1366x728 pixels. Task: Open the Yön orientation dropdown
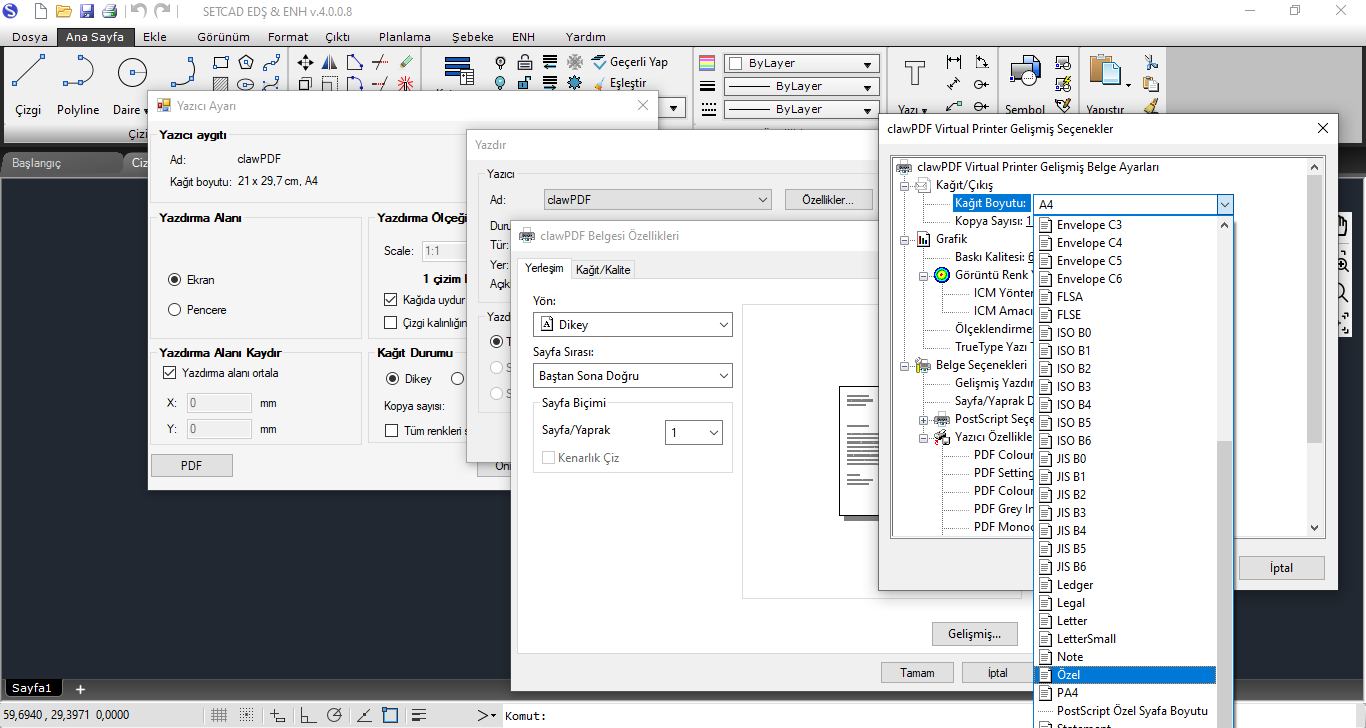coord(632,325)
